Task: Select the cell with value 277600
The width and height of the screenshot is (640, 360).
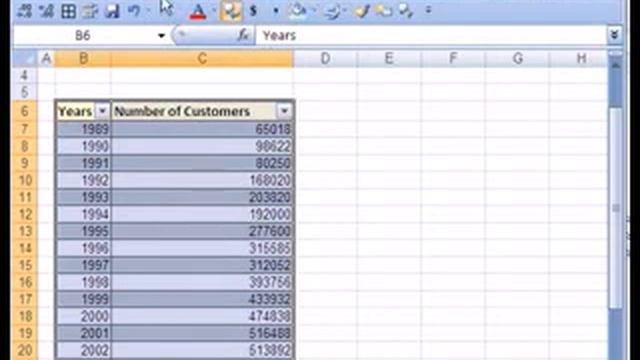Action: click(x=202, y=231)
